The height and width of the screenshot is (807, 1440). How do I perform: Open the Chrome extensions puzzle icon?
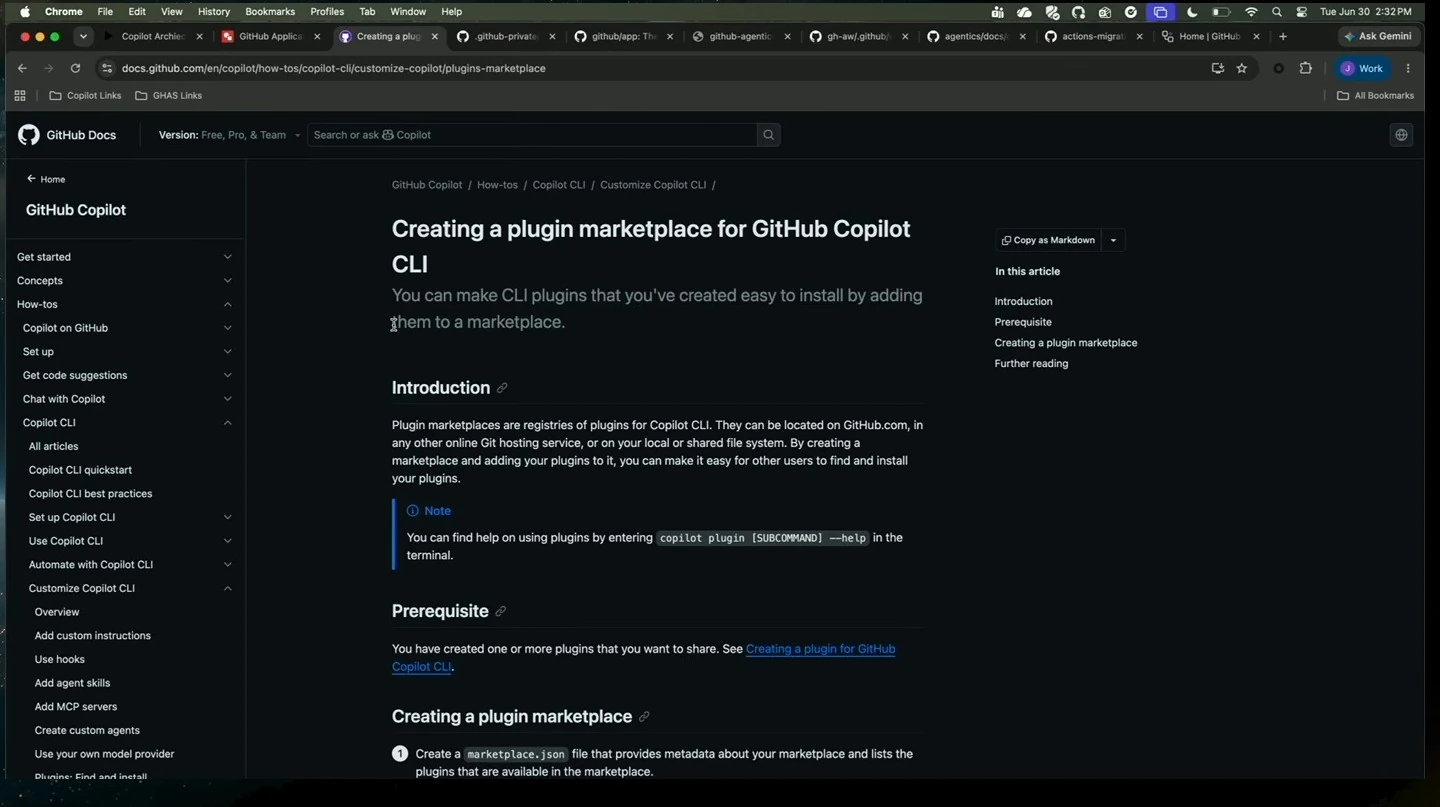[1305, 68]
